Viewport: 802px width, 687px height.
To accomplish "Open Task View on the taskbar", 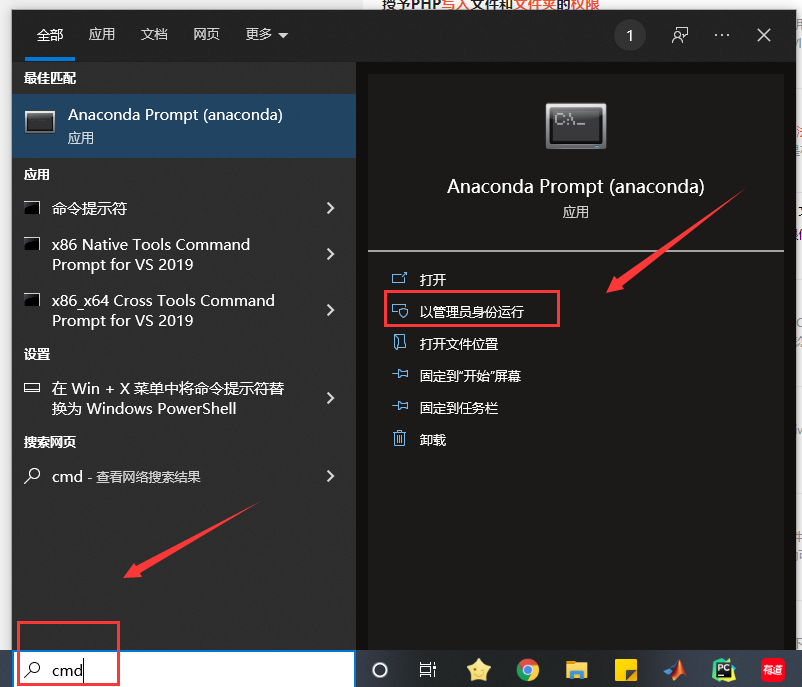I will coord(428,670).
